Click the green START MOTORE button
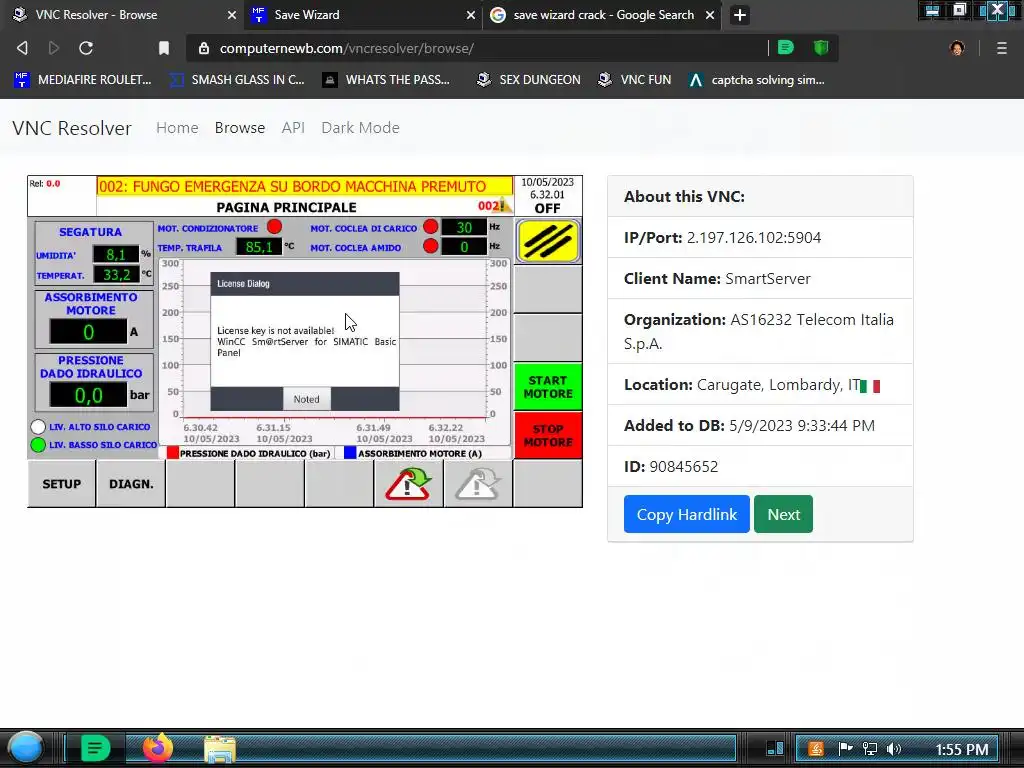Image resolution: width=1024 pixels, height=768 pixels. point(548,387)
